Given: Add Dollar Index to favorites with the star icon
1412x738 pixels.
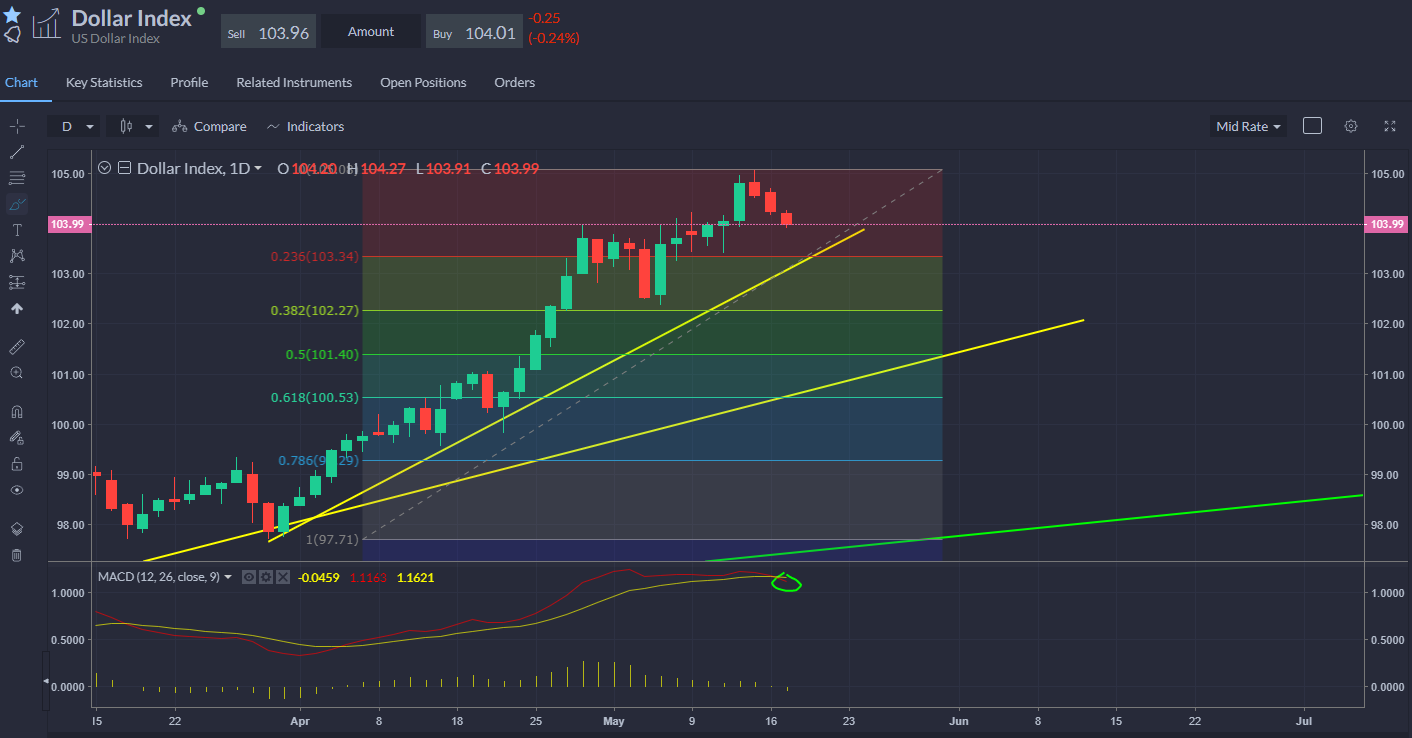Looking at the screenshot, I should point(12,15).
